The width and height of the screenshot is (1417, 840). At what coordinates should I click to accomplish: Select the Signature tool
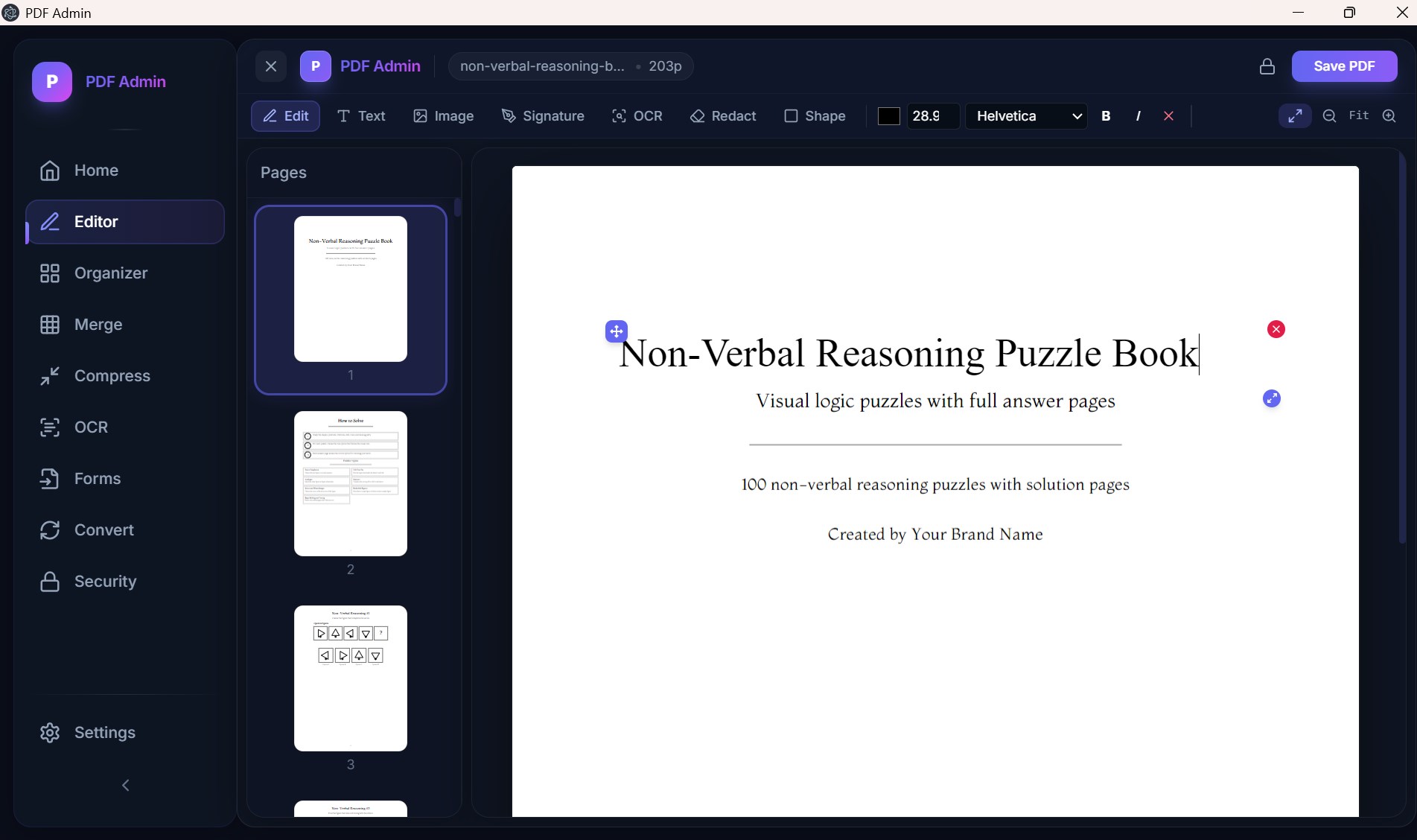pos(543,116)
